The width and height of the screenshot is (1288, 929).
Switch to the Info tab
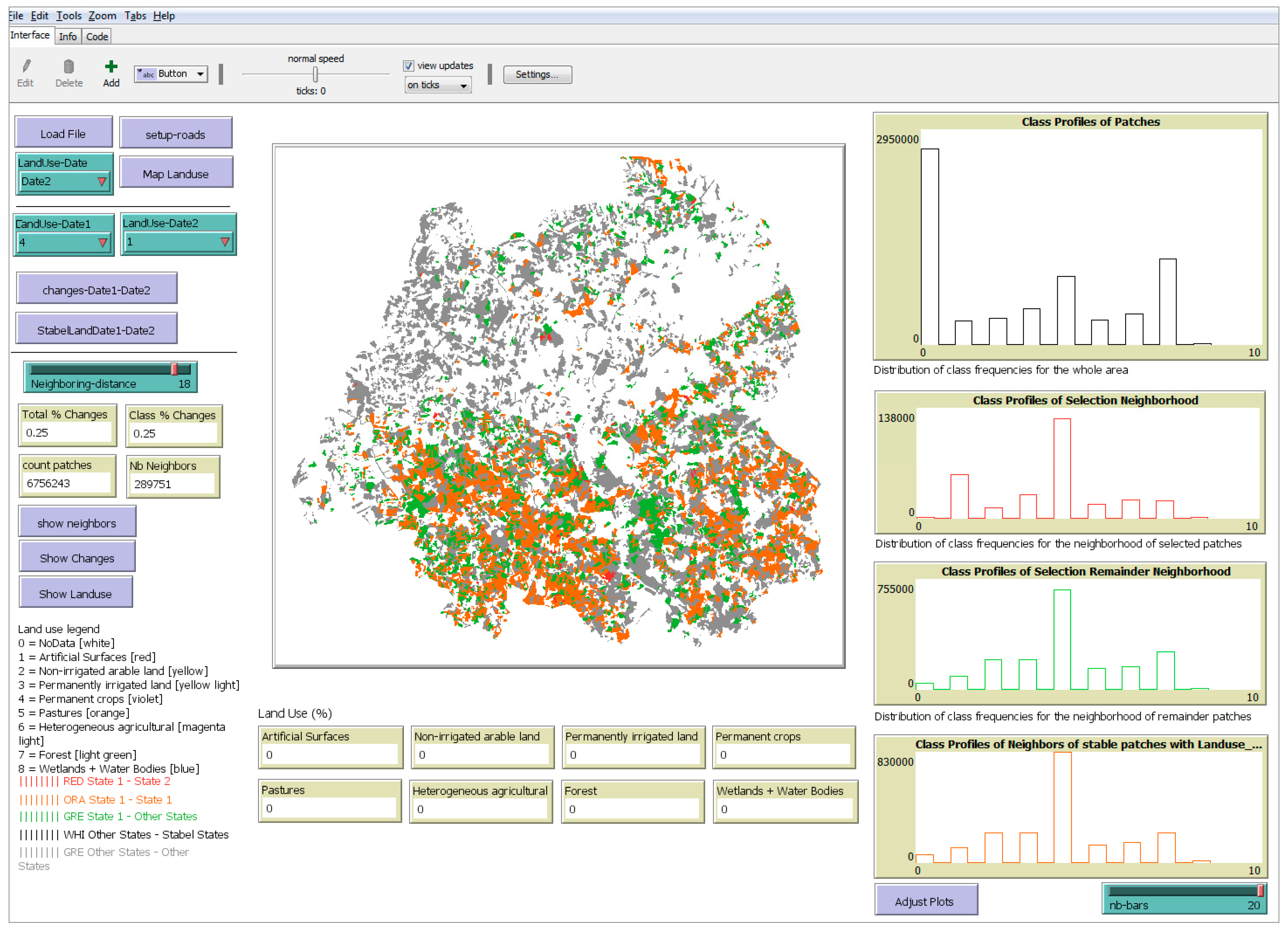pos(67,37)
